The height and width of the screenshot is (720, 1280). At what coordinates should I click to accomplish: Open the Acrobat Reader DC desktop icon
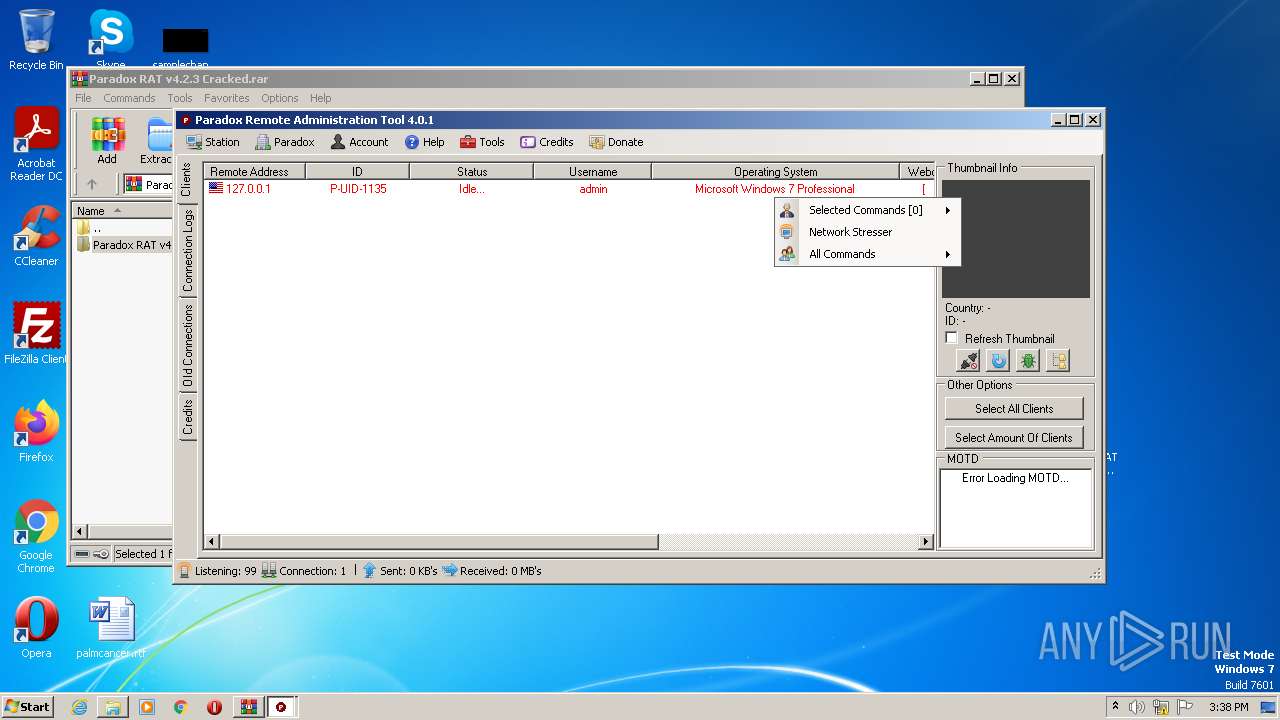point(36,145)
